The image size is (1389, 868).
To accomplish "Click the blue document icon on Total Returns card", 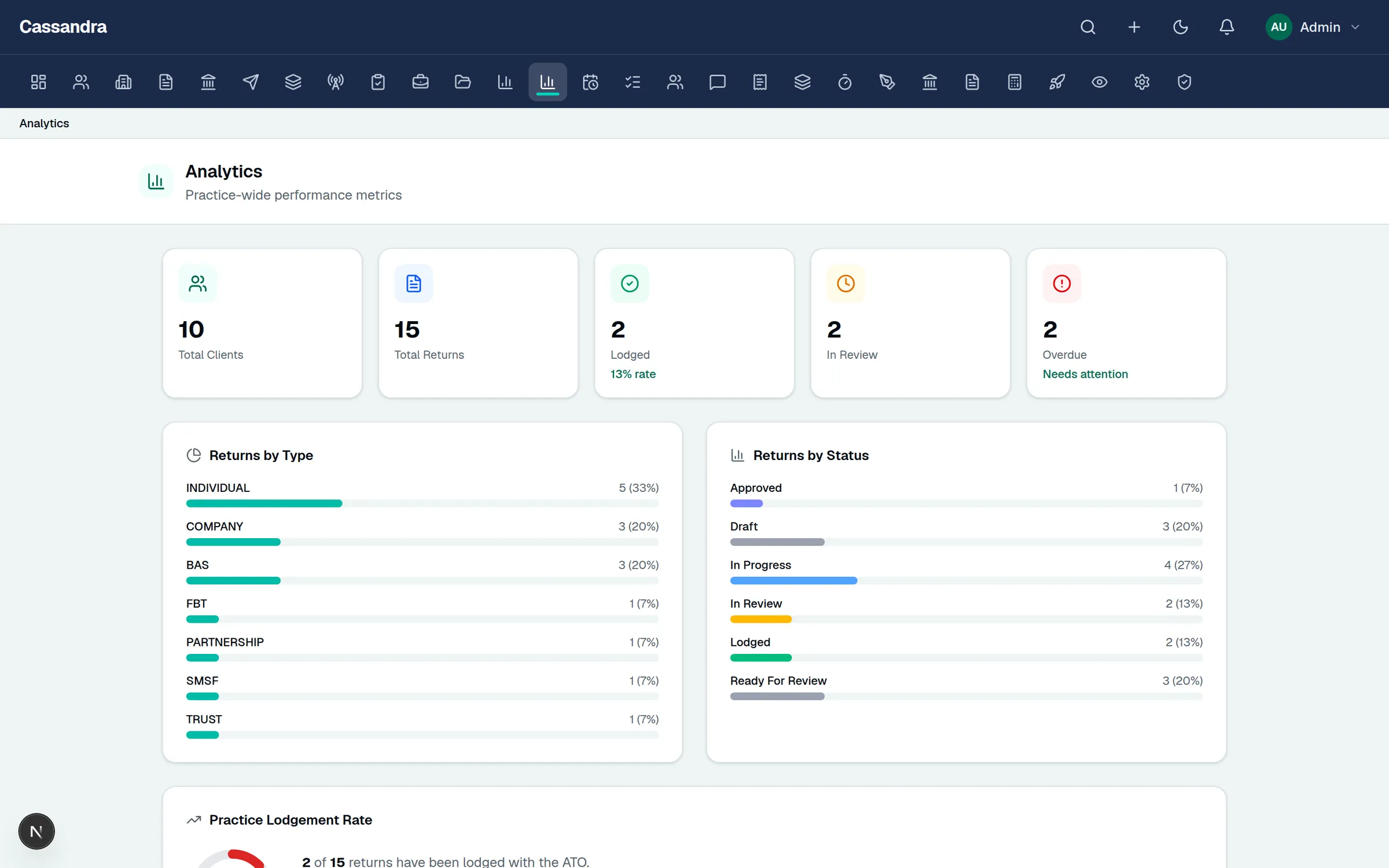I will (x=414, y=284).
